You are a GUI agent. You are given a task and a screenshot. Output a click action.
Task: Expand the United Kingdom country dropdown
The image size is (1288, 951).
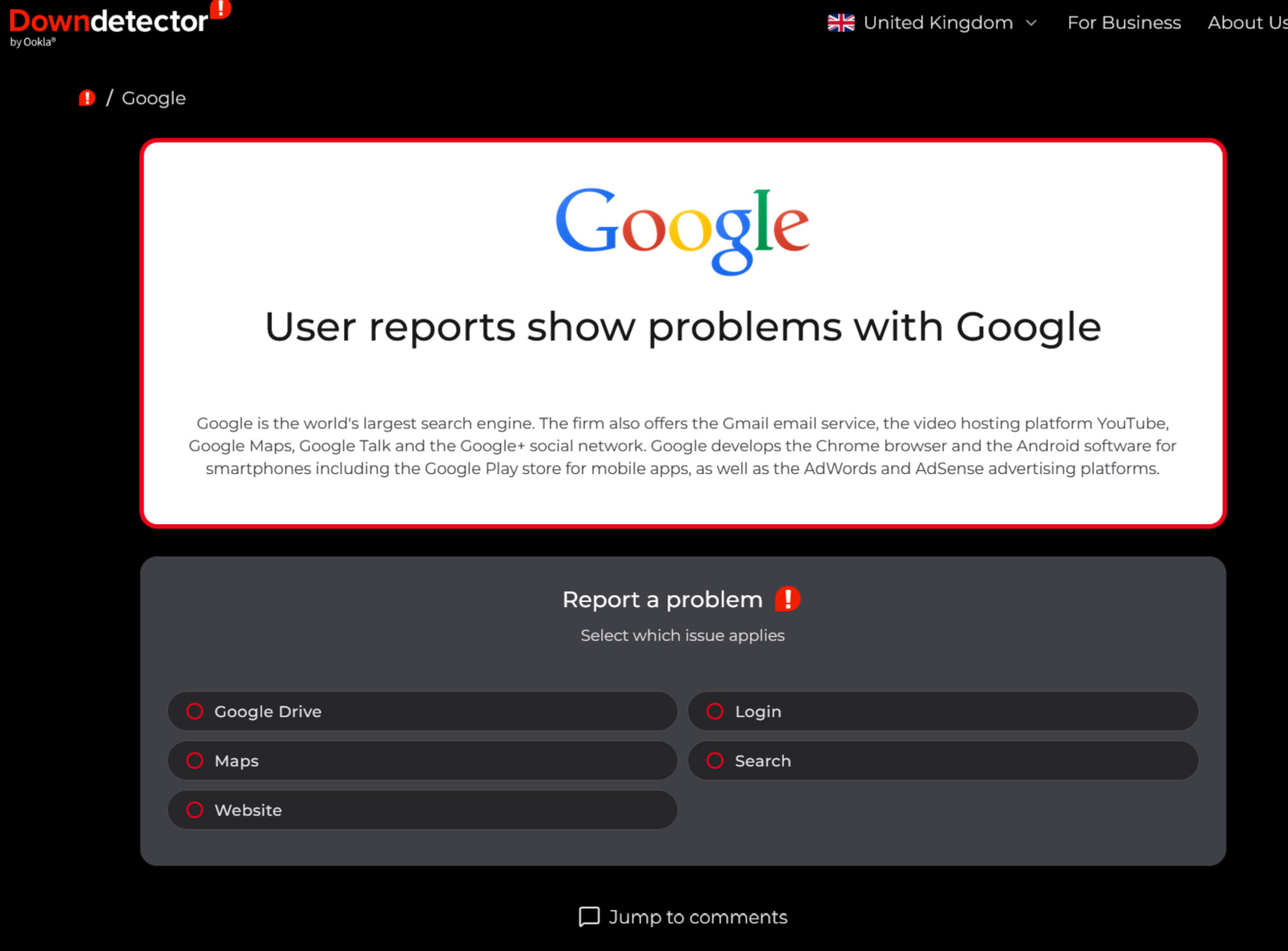(933, 23)
